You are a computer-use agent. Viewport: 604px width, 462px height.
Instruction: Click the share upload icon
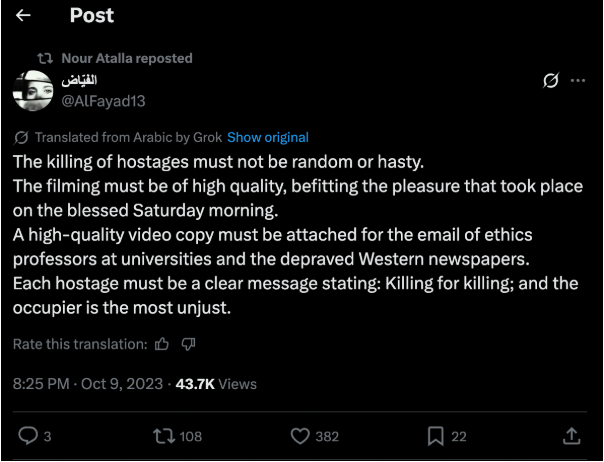[572, 436]
